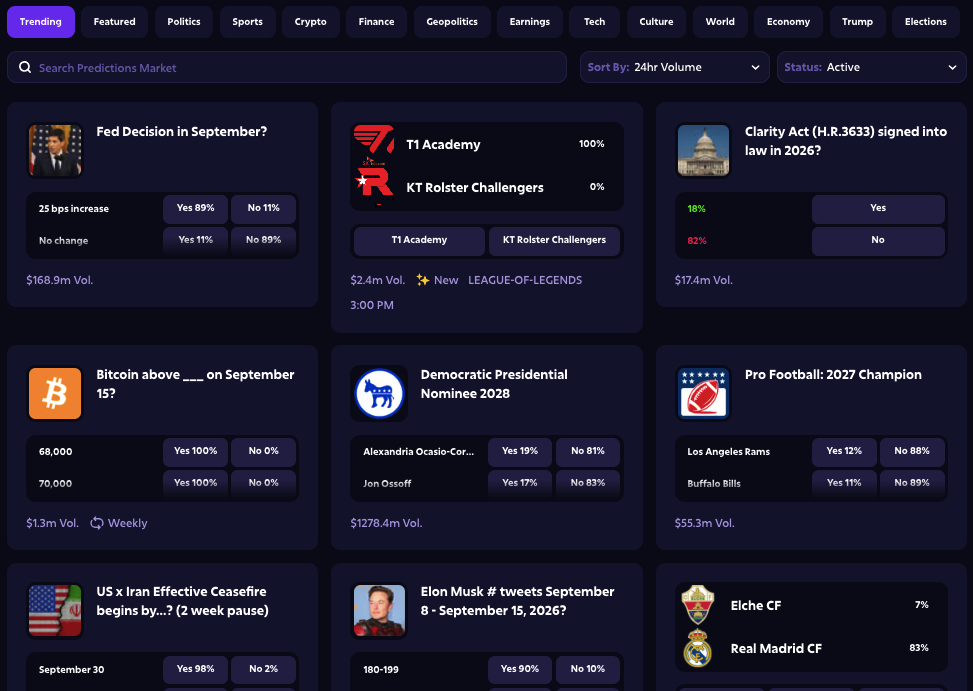
Task: Click the Pro Football league icon
Action: (x=703, y=393)
